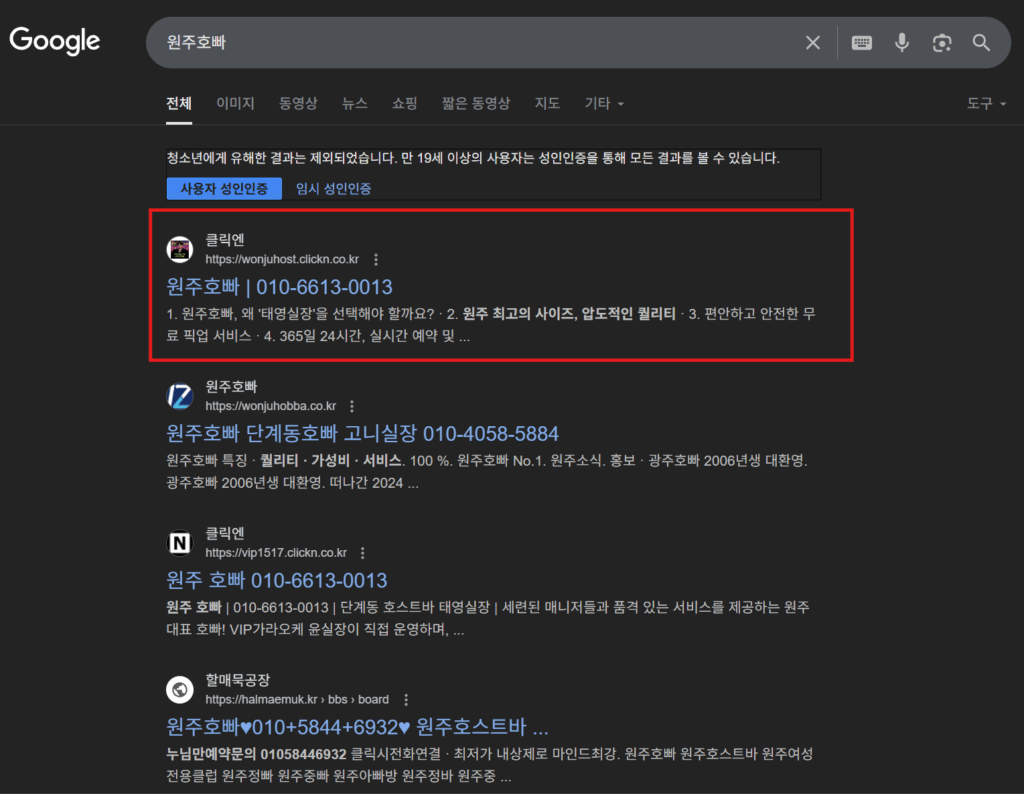1024x794 pixels.
Task: Switch to the 쇼핑 tab
Action: point(404,103)
